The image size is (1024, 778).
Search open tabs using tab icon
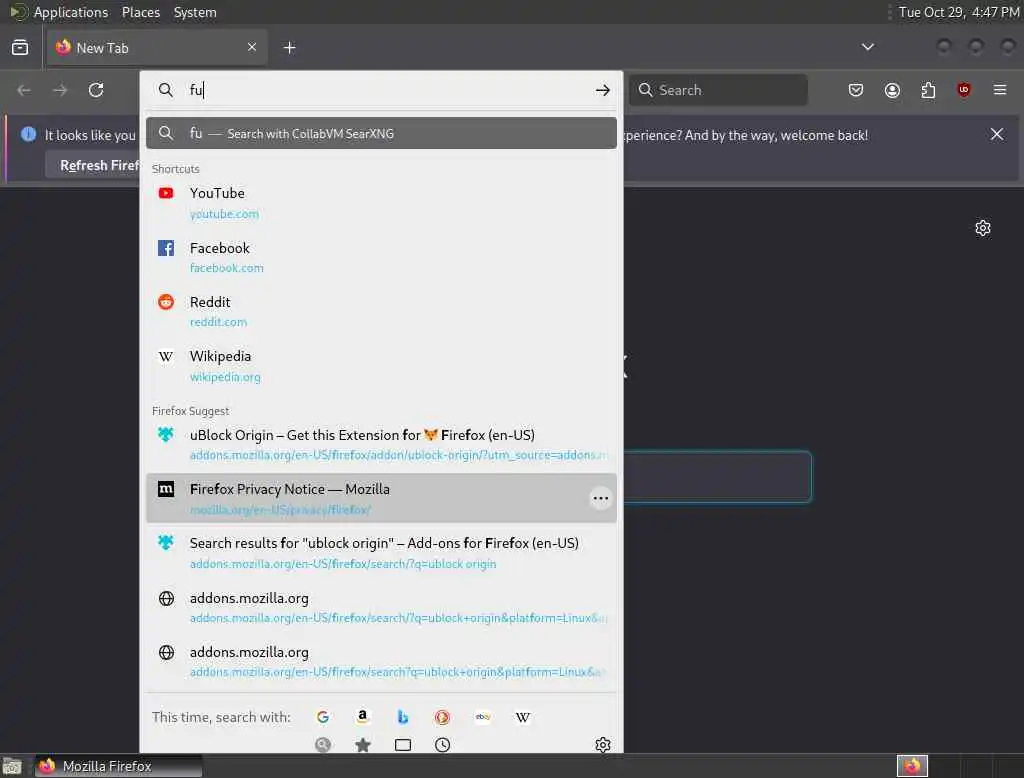(x=403, y=745)
